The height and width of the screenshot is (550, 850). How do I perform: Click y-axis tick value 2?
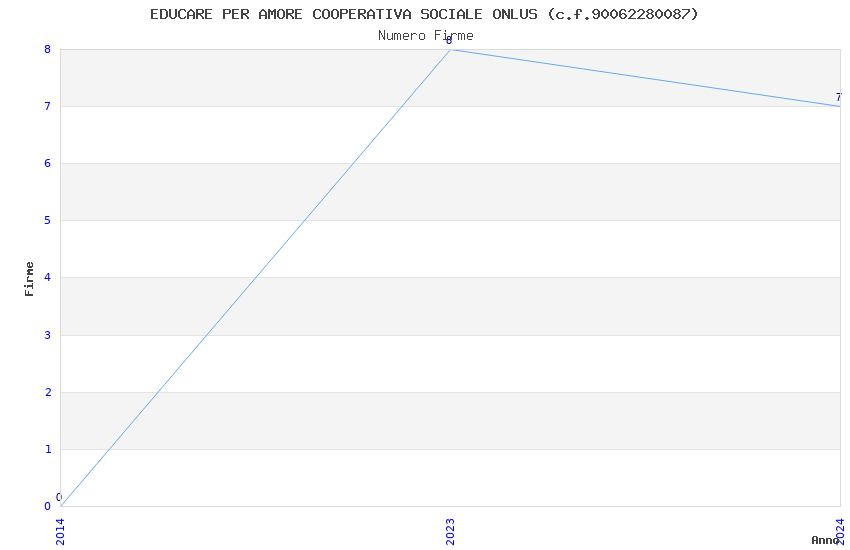coord(48,392)
